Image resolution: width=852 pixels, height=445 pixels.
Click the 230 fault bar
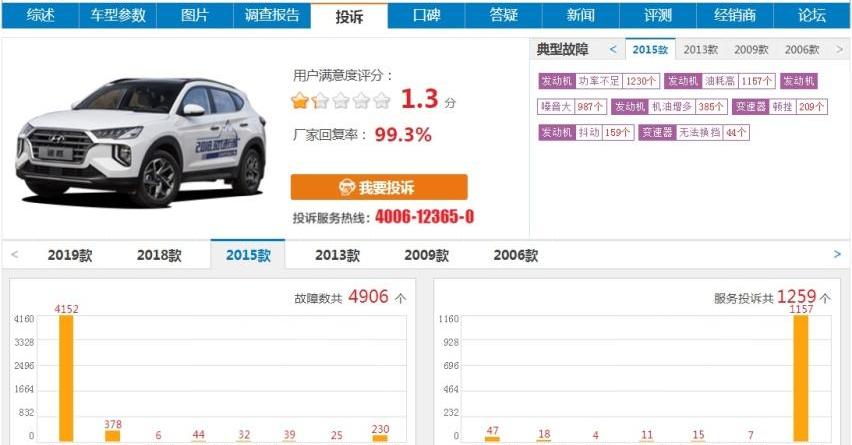pyautogui.click(x=380, y=438)
